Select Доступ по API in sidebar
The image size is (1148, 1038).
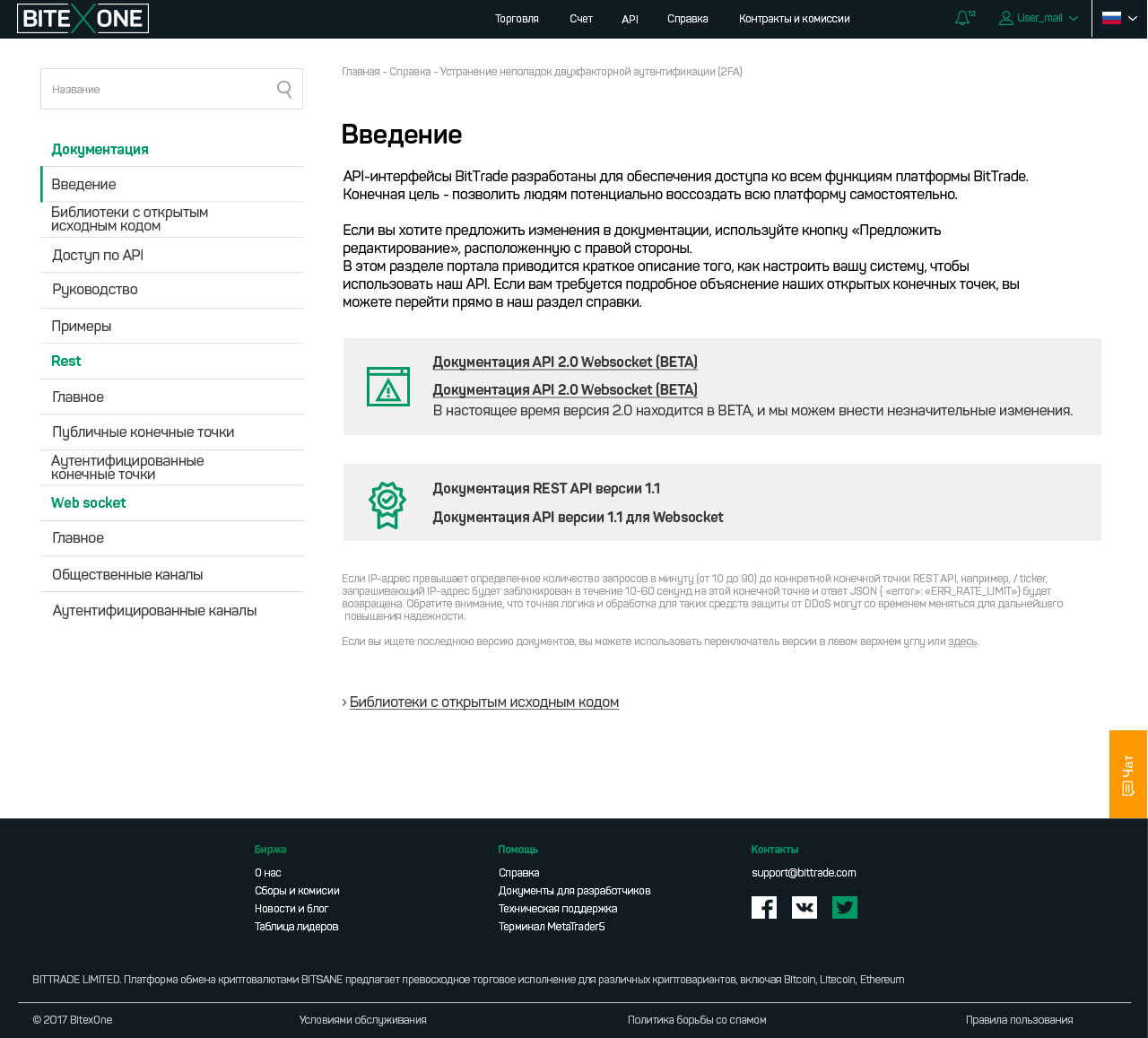tap(98, 256)
